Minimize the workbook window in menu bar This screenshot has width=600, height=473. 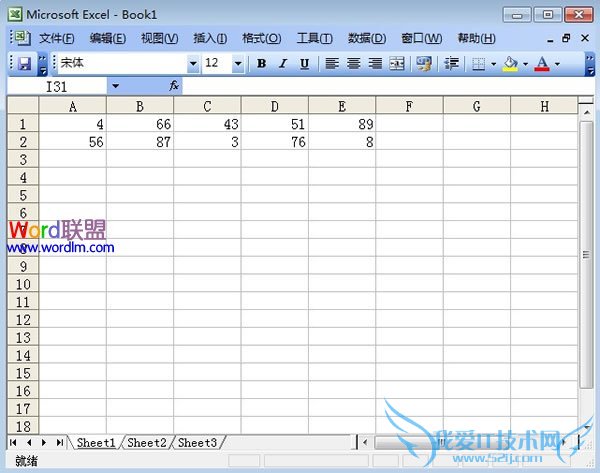pyautogui.click(x=550, y=39)
